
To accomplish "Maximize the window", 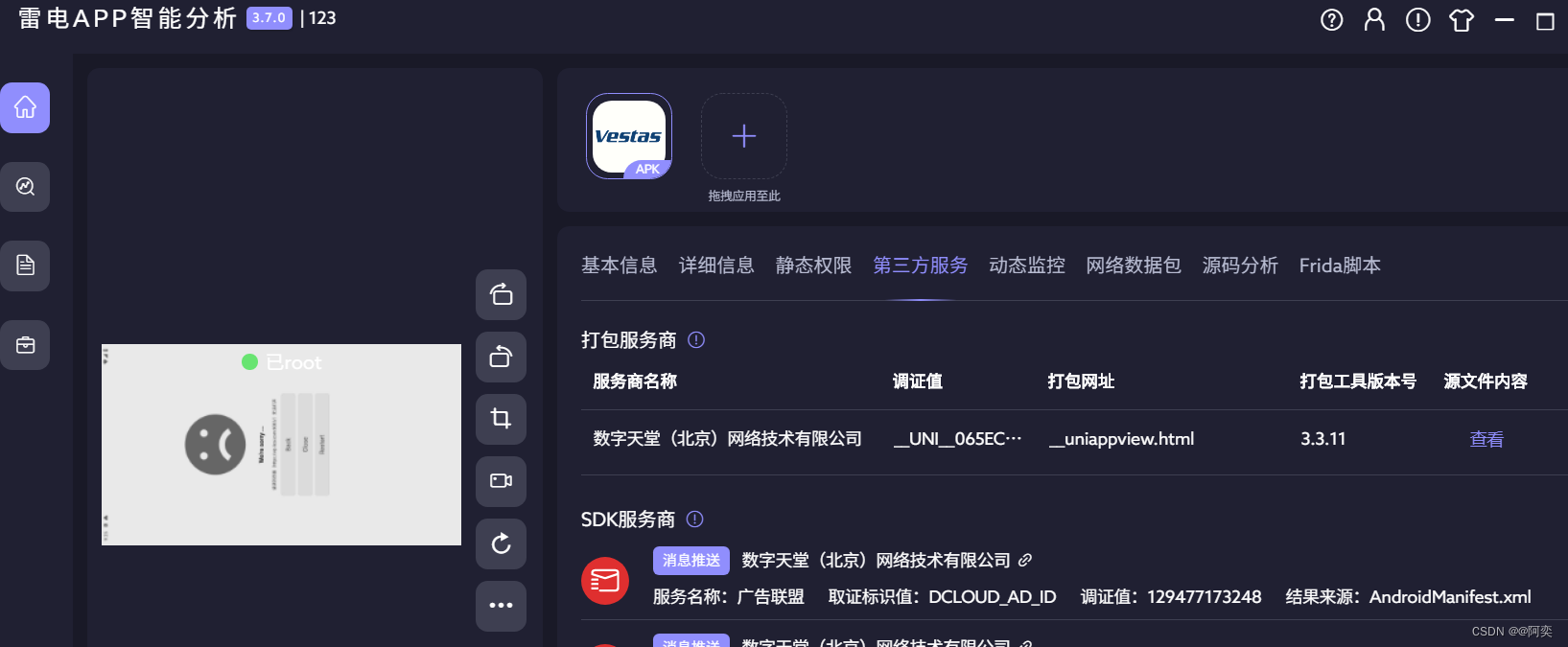I will click(1545, 21).
